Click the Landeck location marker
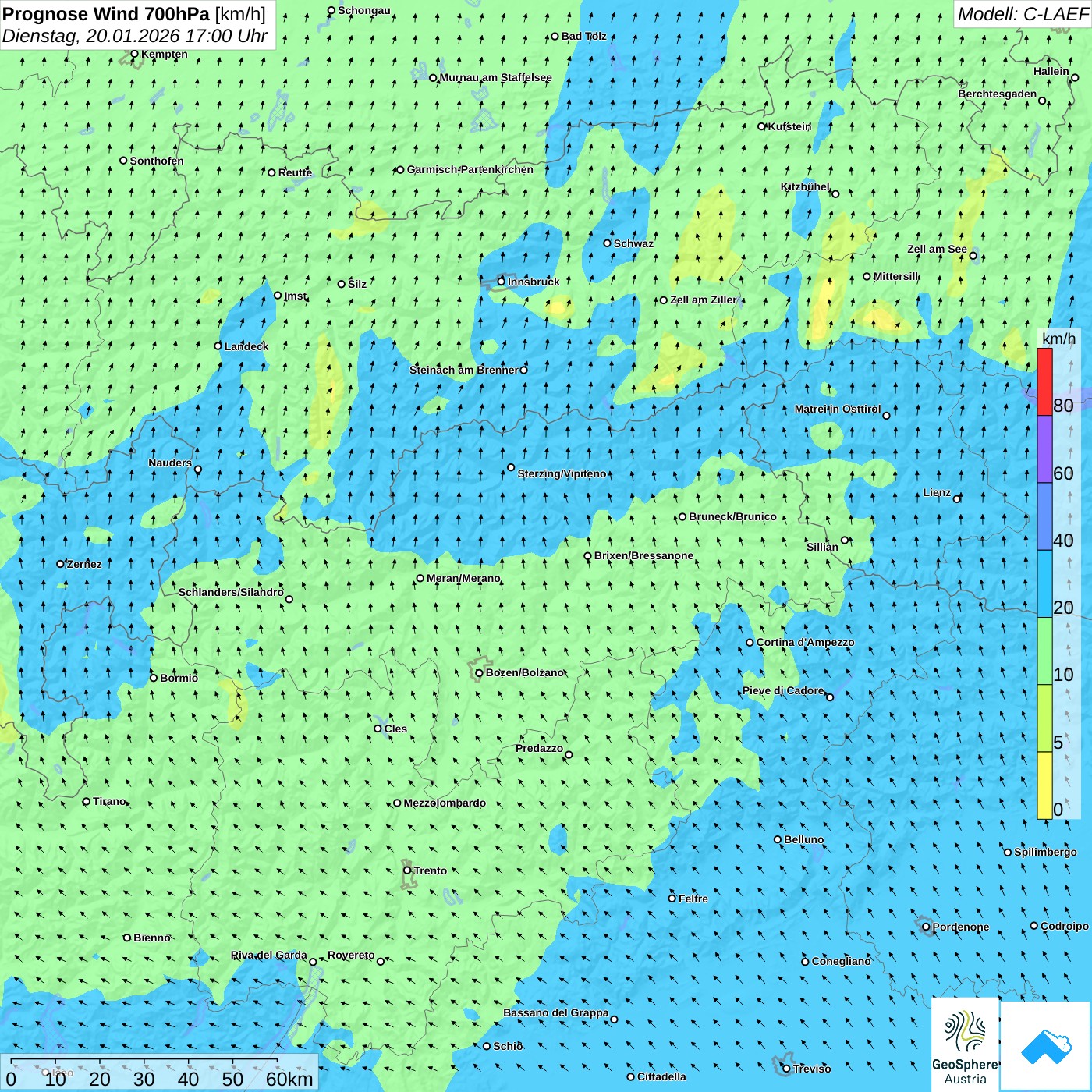1092x1092 pixels. tap(218, 346)
